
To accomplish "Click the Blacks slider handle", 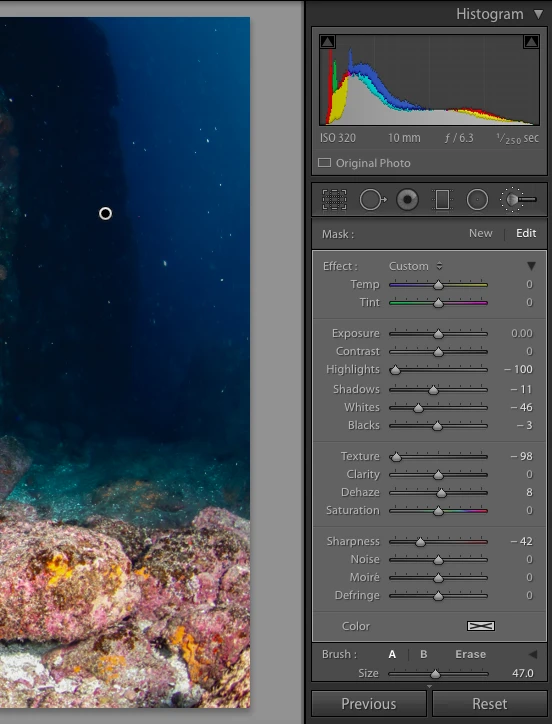I will pos(437,426).
